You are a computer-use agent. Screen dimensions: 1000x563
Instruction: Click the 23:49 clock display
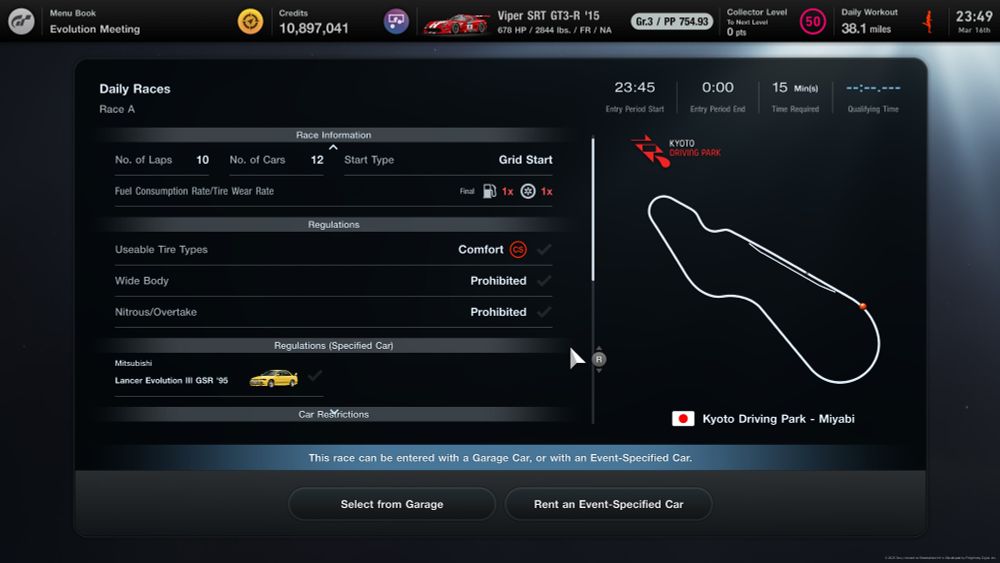[974, 17]
